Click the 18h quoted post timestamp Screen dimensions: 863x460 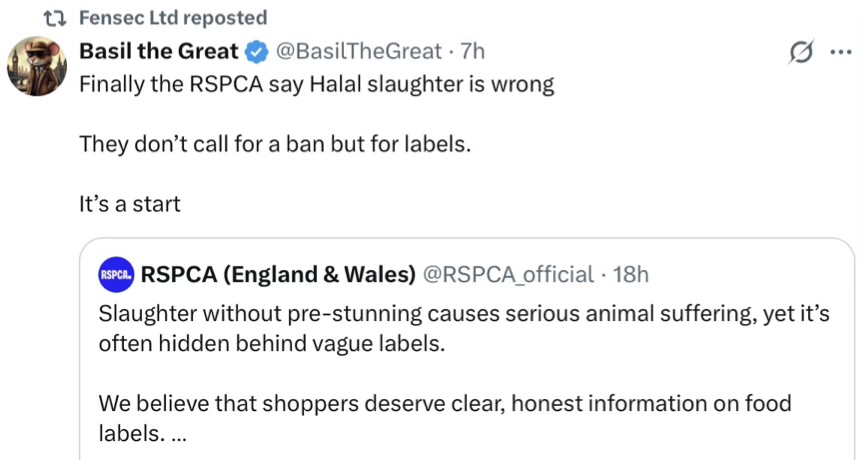tap(630, 274)
